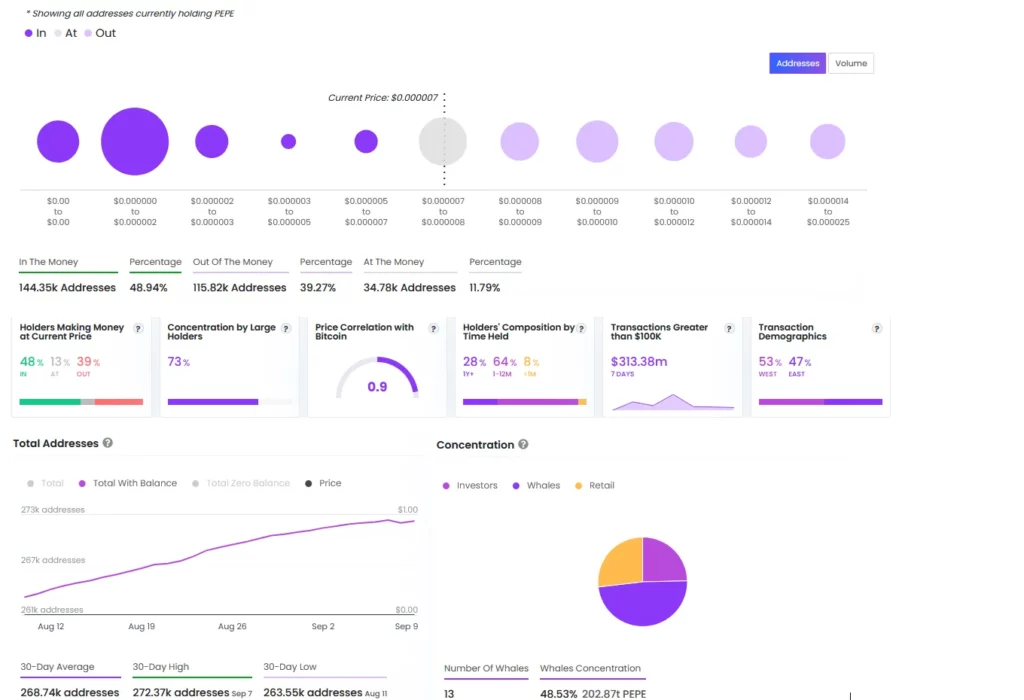Click the transactions sparkline chart
Image resolution: width=1024 pixels, height=700 pixels.
[x=673, y=402]
